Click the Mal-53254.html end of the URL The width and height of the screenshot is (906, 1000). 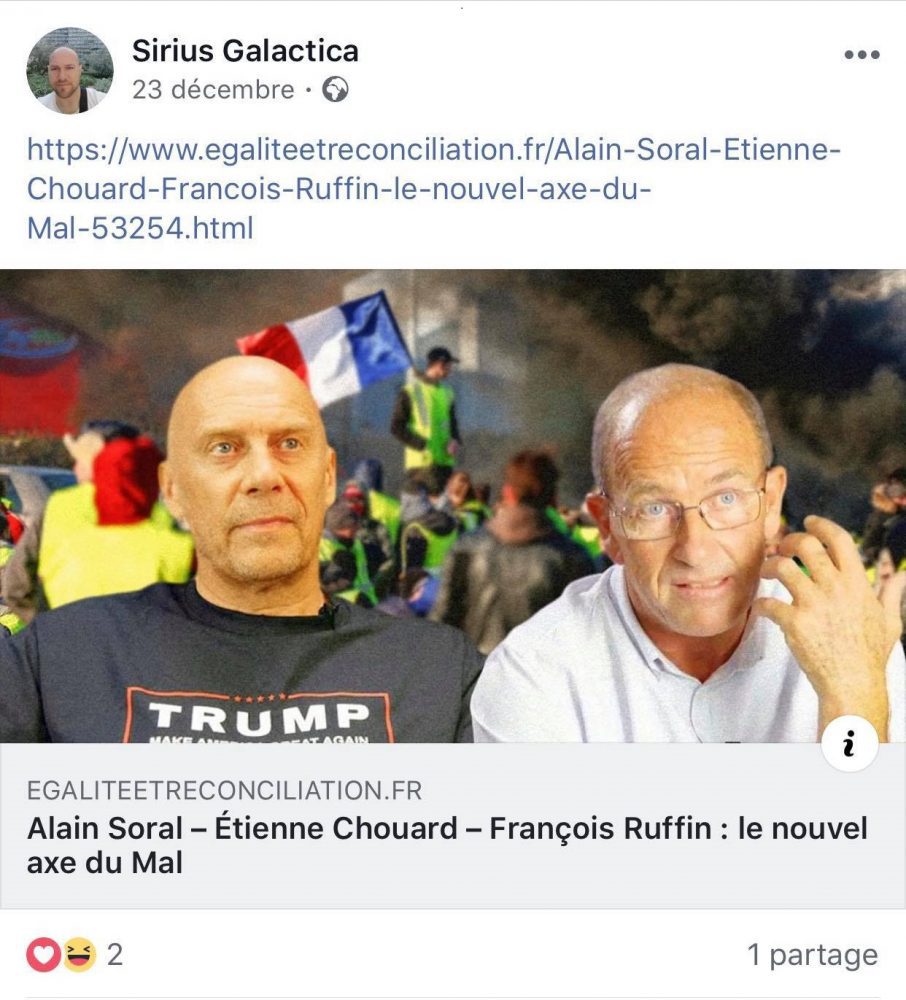tap(140, 228)
